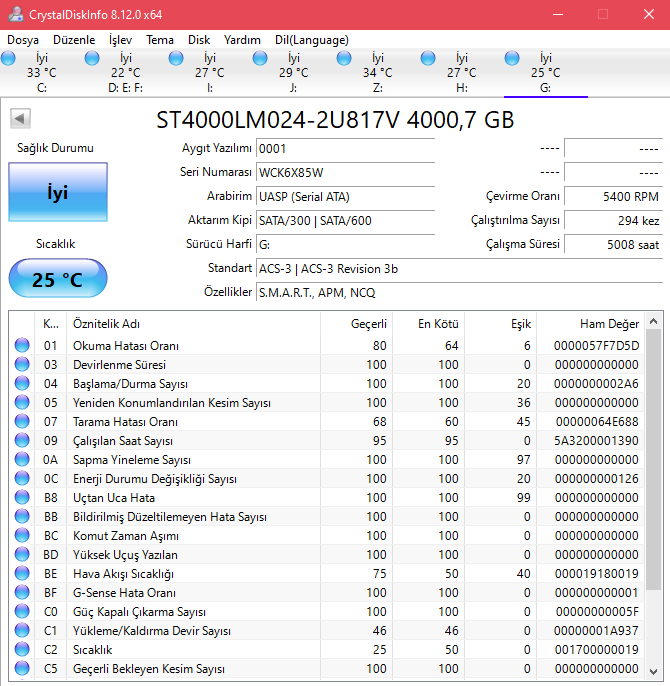Click the firmware field 0001
This screenshot has width=670, height=686.
click(x=345, y=149)
